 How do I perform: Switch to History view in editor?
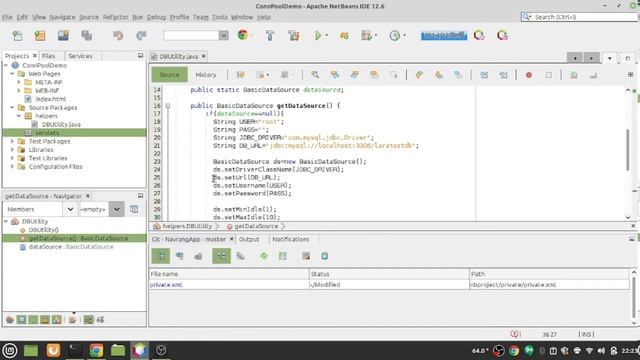pos(206,75)
